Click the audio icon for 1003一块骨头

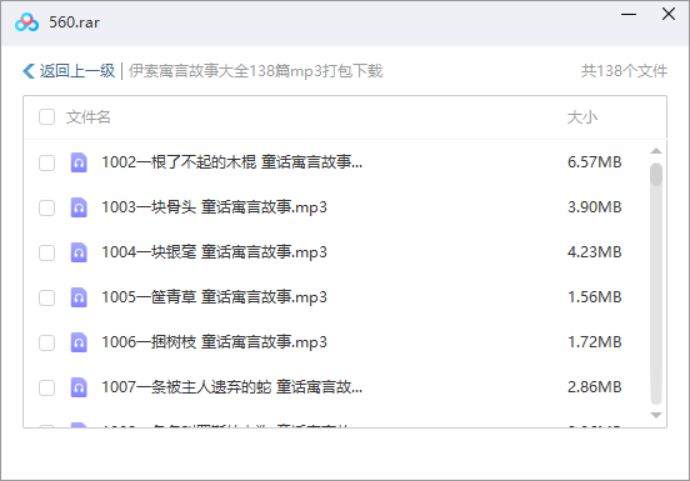tap(78, 208)
